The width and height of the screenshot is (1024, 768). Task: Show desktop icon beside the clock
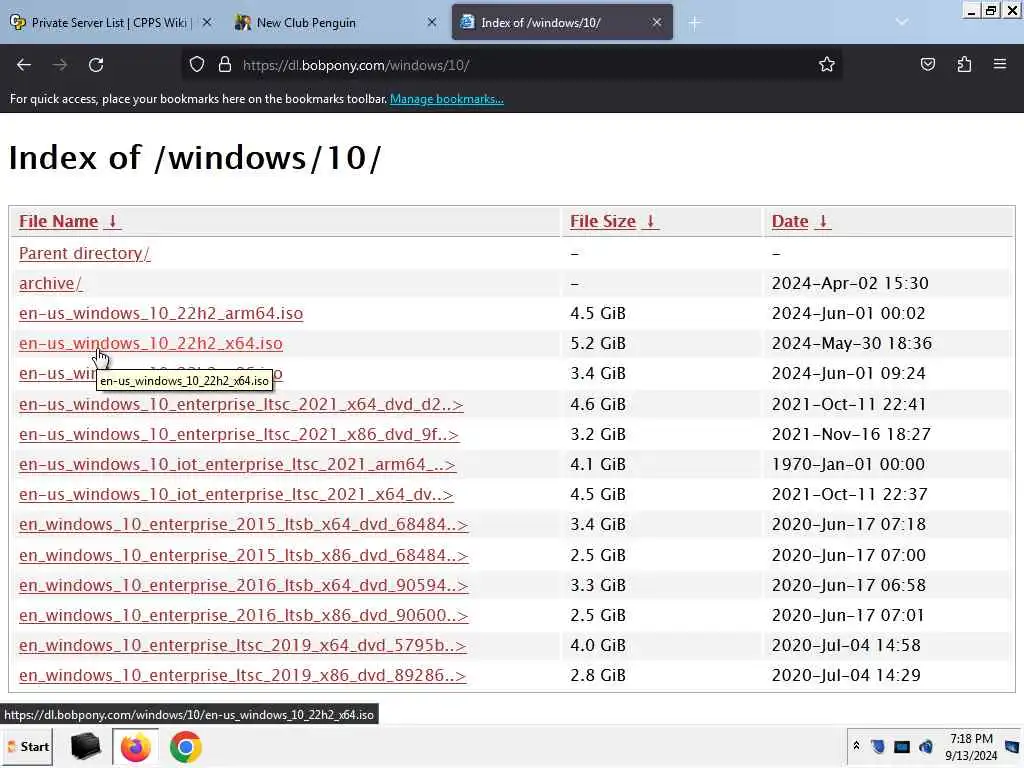1012,746
